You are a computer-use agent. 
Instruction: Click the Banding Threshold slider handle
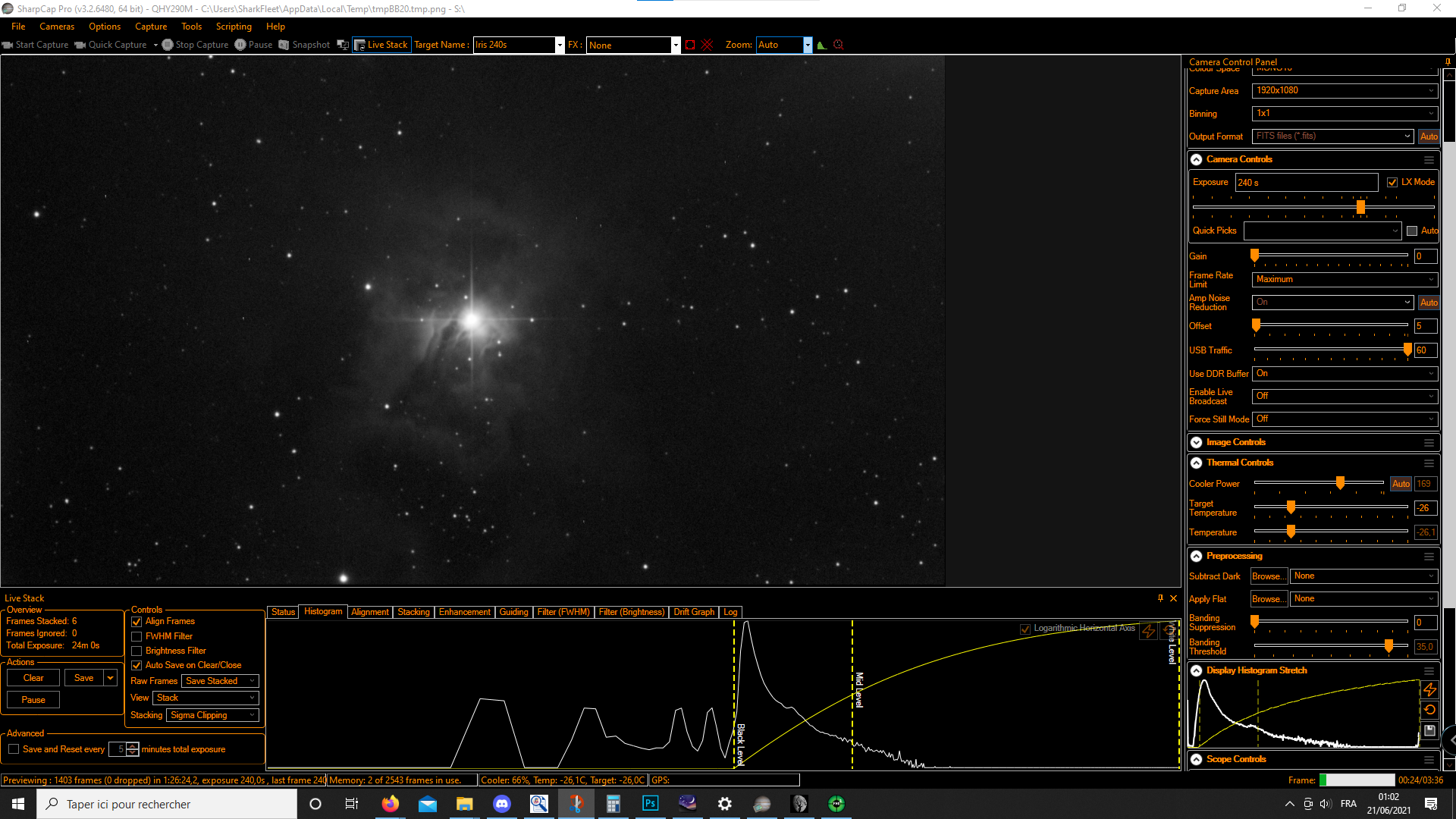click(x=1389, y=645)
